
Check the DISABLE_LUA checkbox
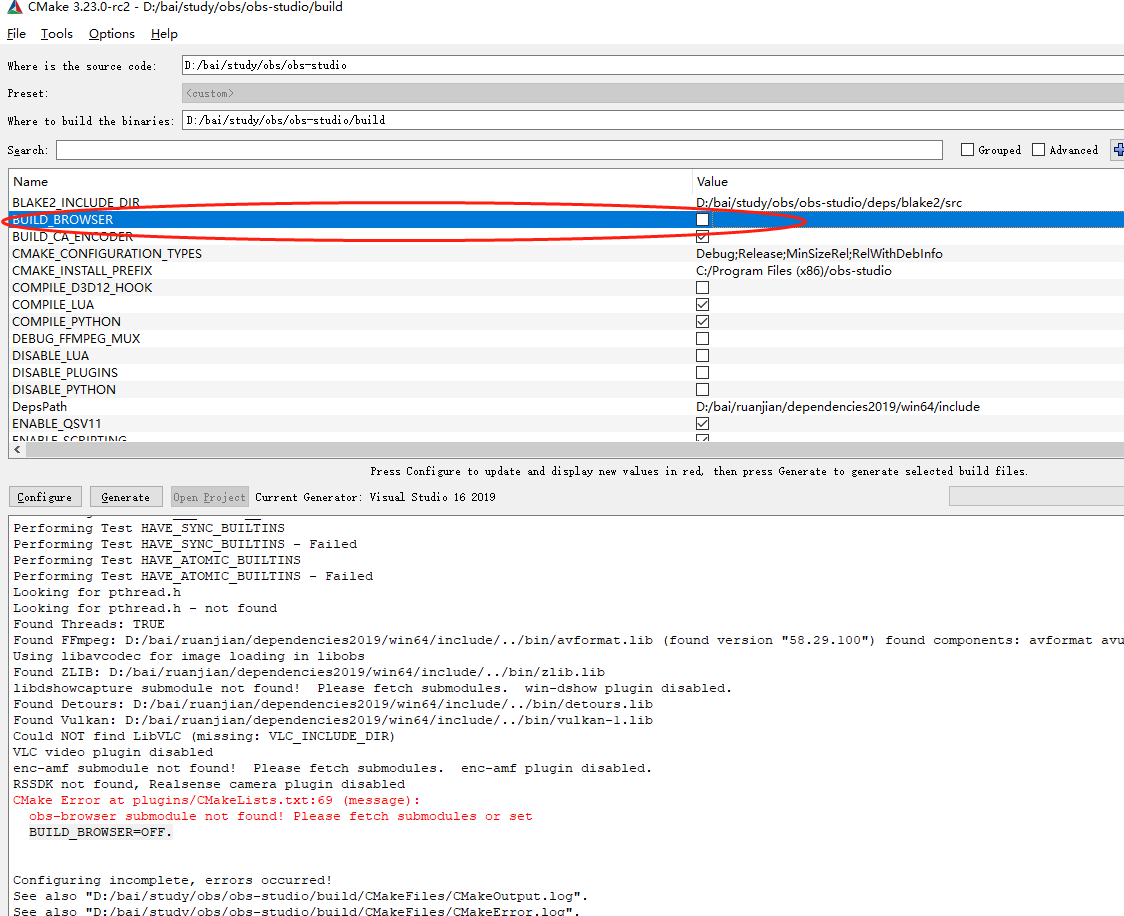point(702,356)
